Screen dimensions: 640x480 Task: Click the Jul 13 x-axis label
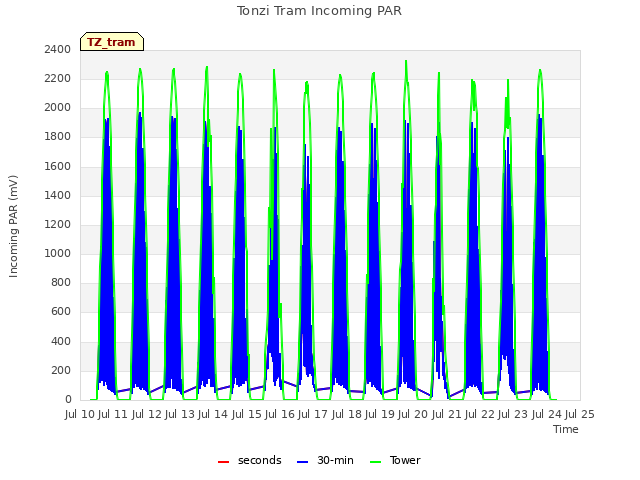pos(180,415)
